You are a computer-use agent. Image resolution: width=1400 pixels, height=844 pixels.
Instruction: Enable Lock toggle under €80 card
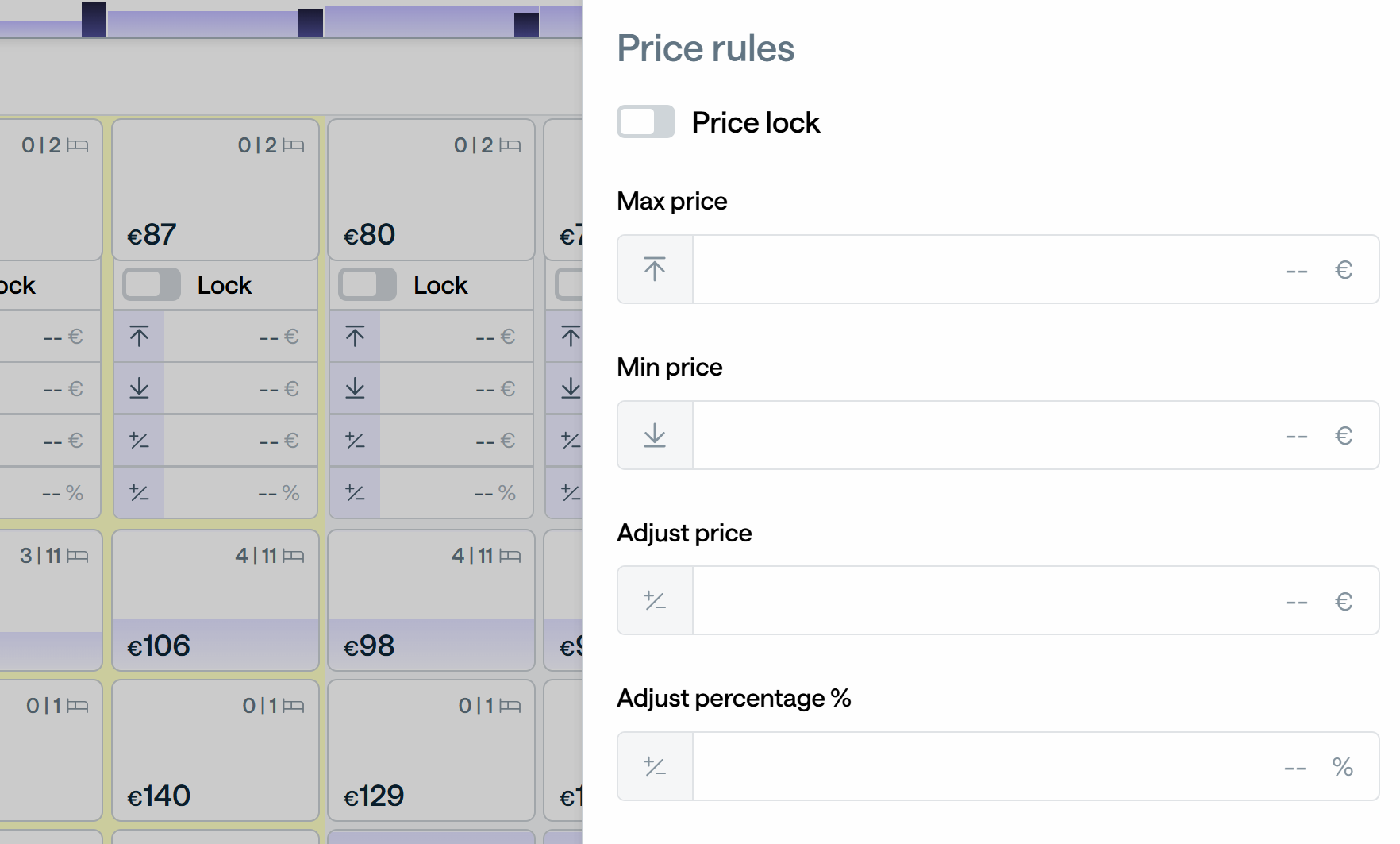click(x=367, y=284)
